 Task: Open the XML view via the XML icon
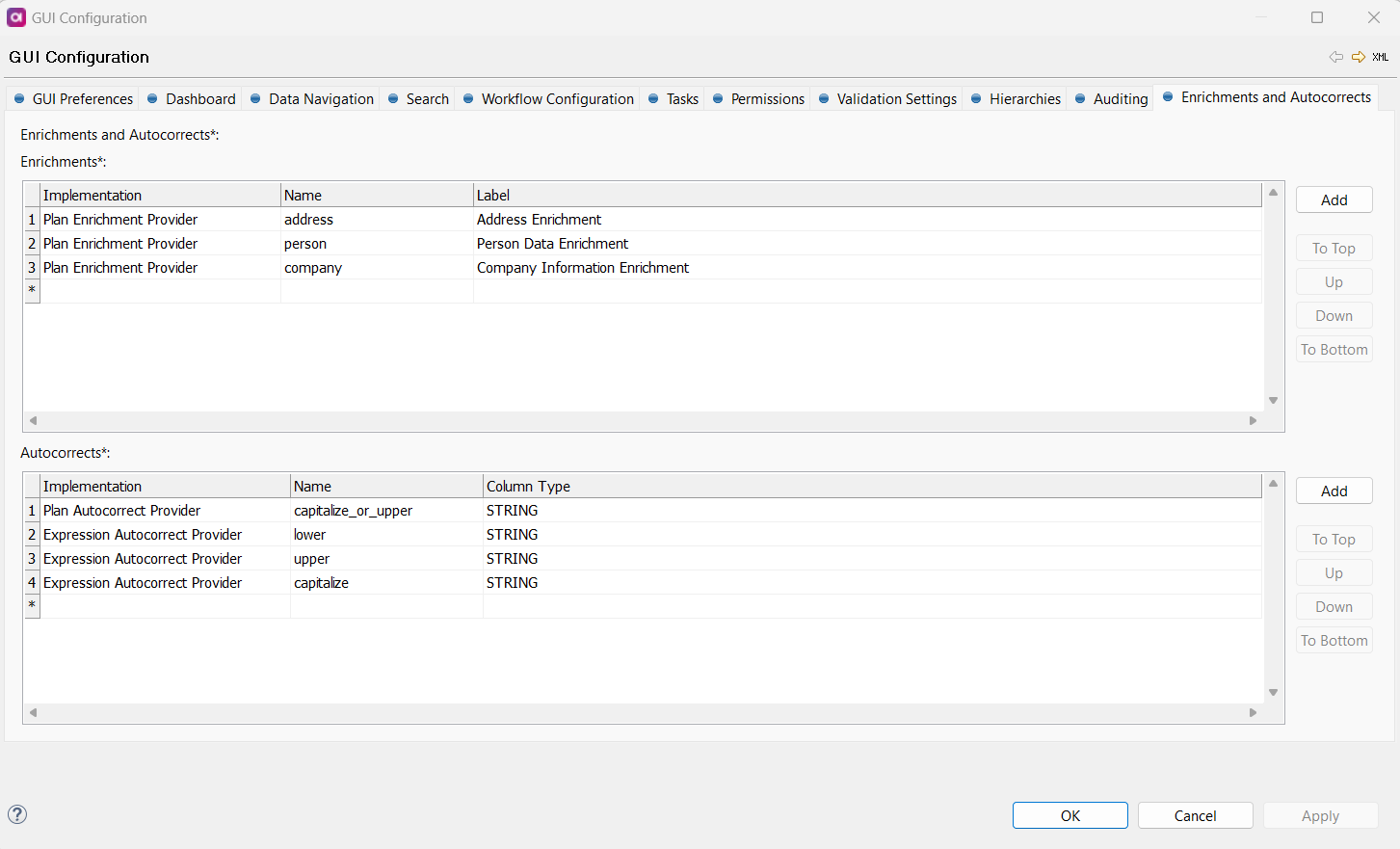pyautogui.click(x=1380, y=57)
